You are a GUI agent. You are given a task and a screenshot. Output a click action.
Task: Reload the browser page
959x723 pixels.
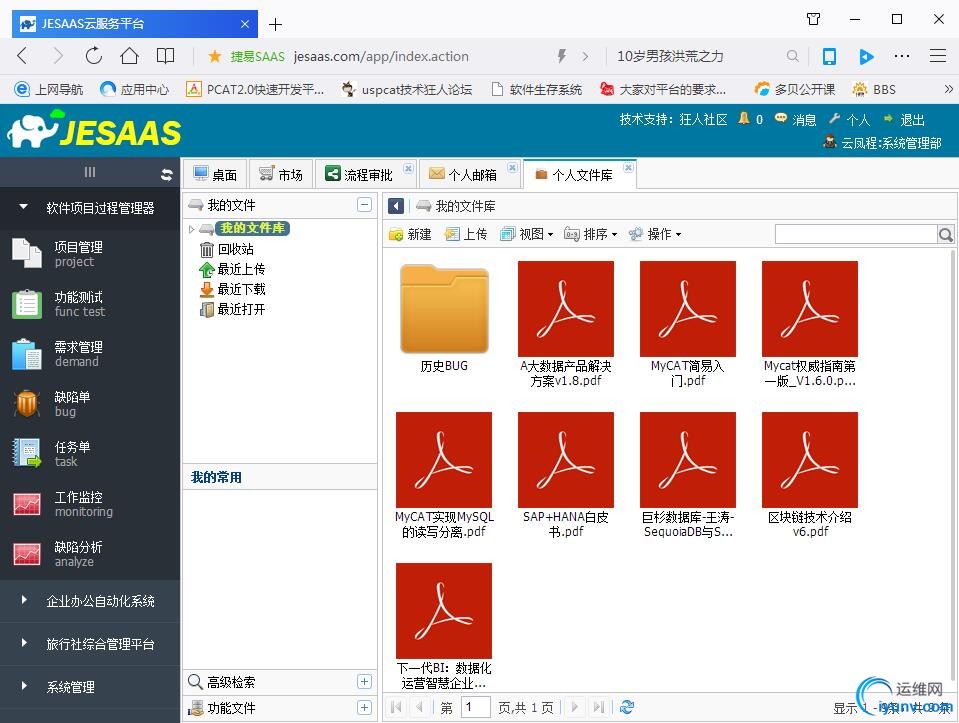[x=94, y=56]
